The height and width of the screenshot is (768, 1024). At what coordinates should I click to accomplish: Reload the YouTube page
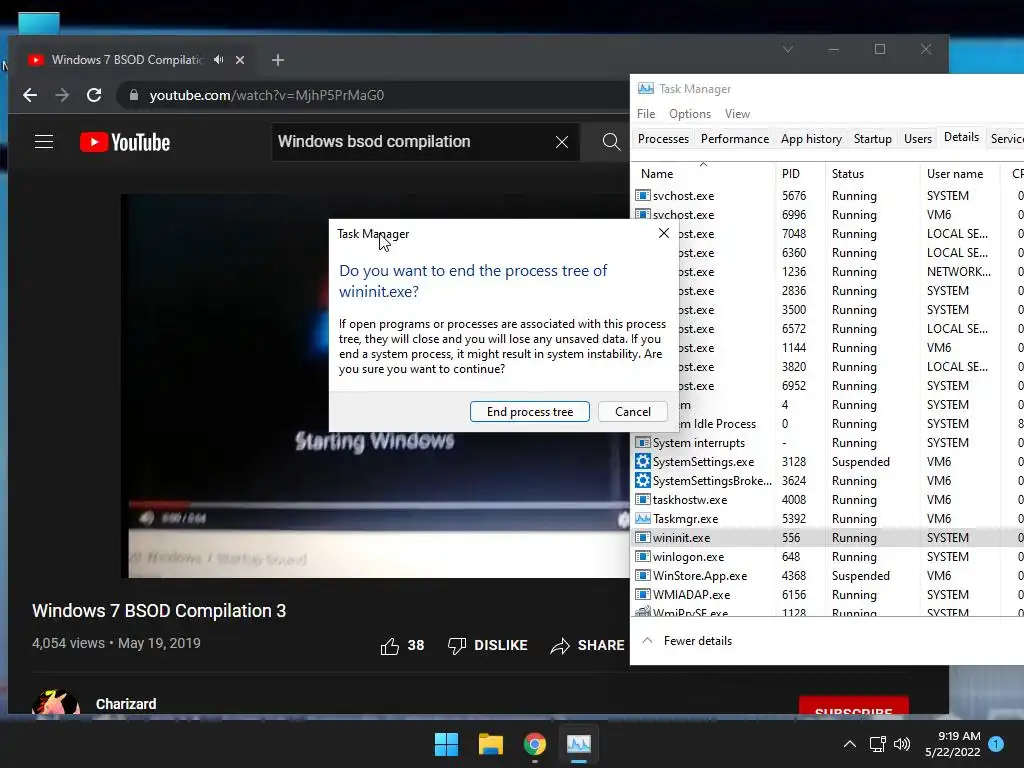[x=94, y=95]
